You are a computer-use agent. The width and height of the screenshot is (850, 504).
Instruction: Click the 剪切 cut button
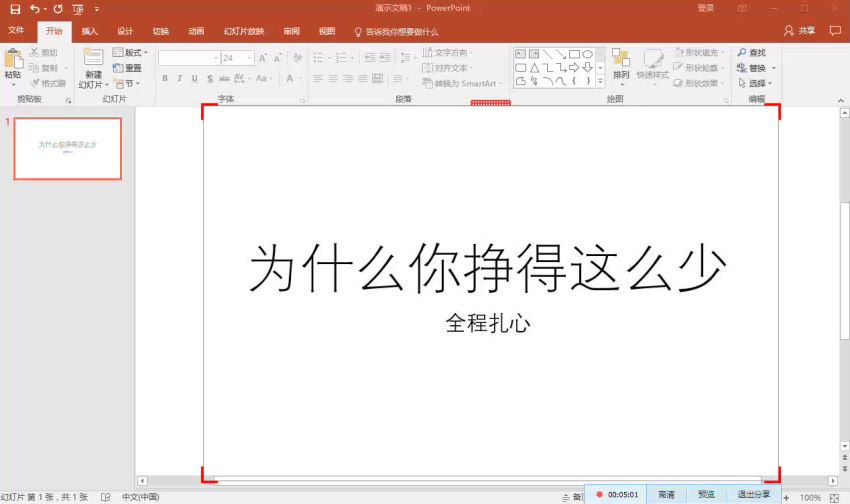[44, 53]
